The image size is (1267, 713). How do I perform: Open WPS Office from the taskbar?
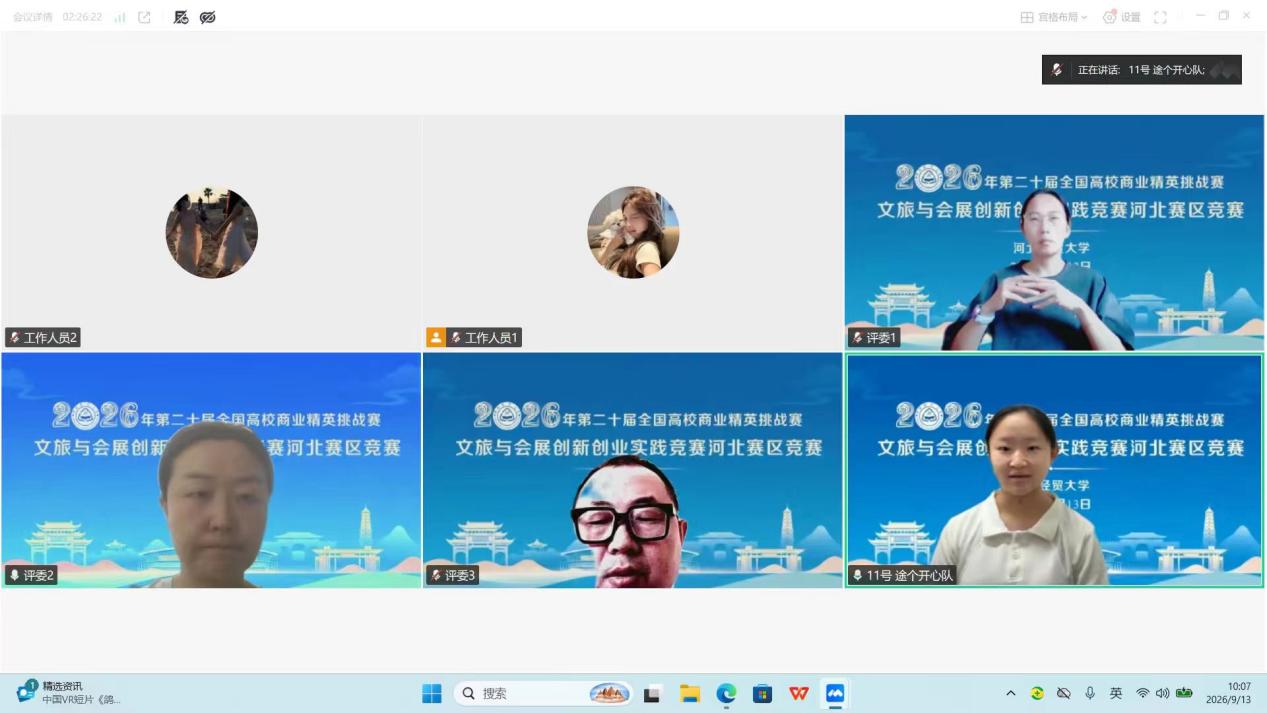(x=798, y=693)
